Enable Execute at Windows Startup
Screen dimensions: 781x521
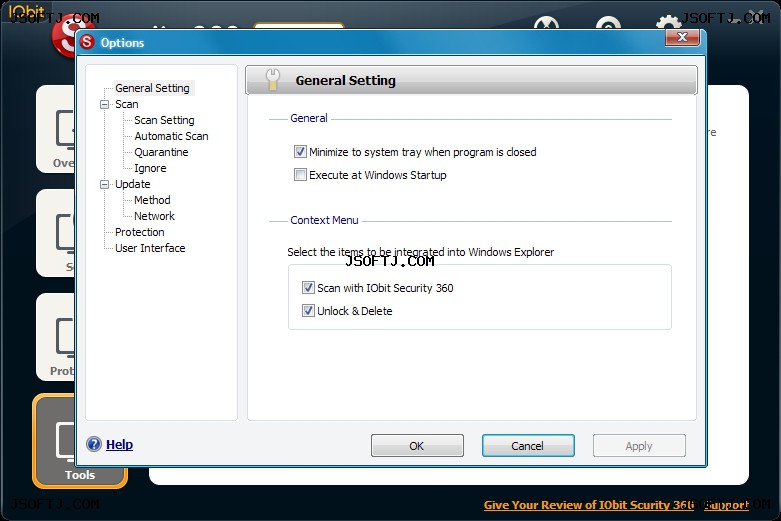coord(300,175)
